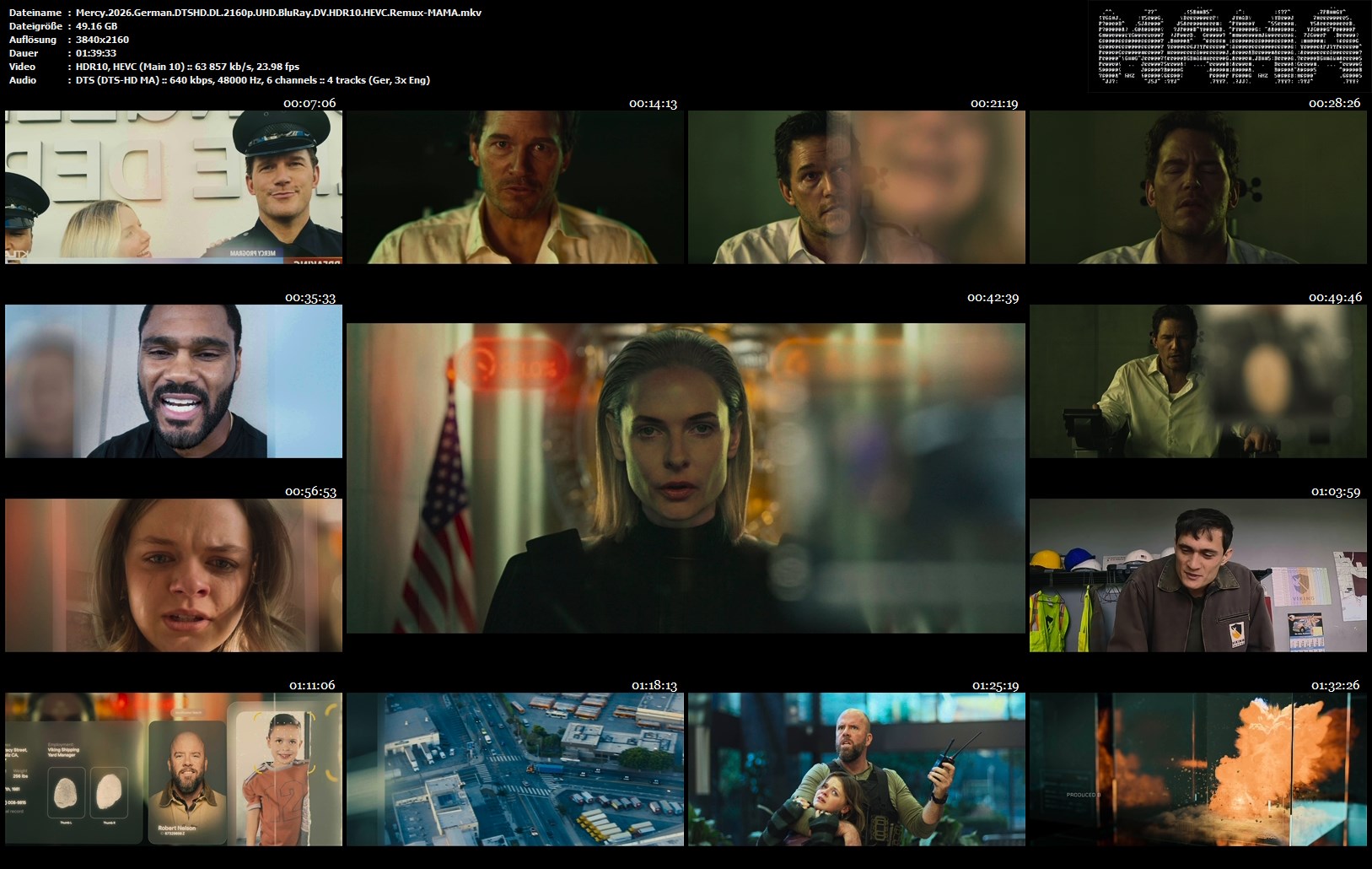This screenshot has height=869, width=1372.
Task: Click the file name ending in Remux-MAMA.mkv
Action: point(278,13)
